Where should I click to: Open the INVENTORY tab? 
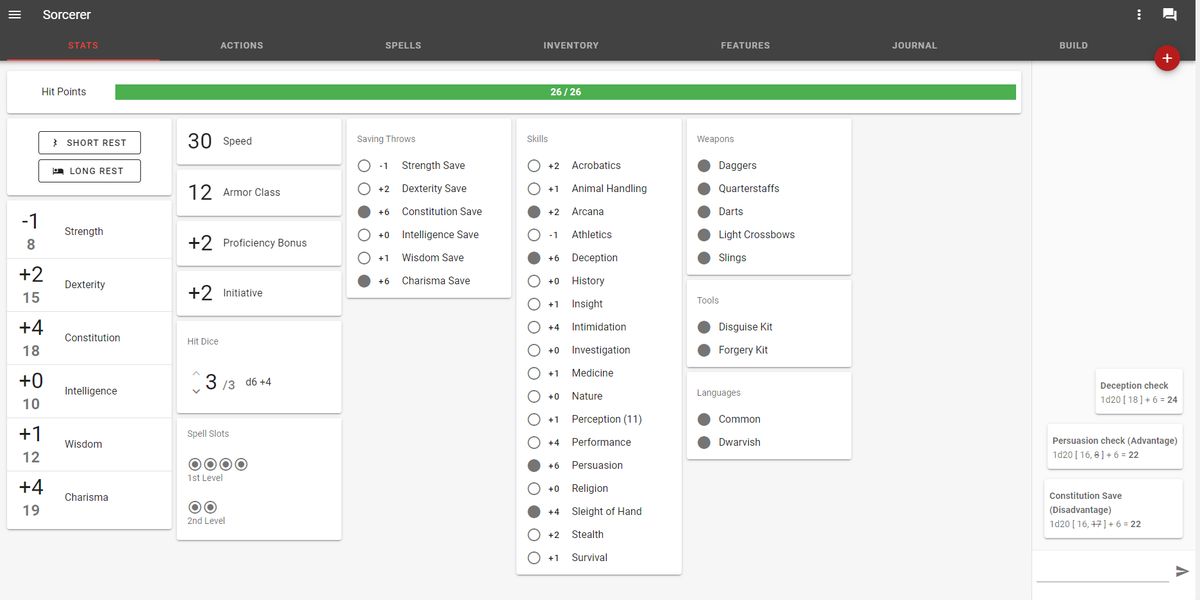click(570, 45)
